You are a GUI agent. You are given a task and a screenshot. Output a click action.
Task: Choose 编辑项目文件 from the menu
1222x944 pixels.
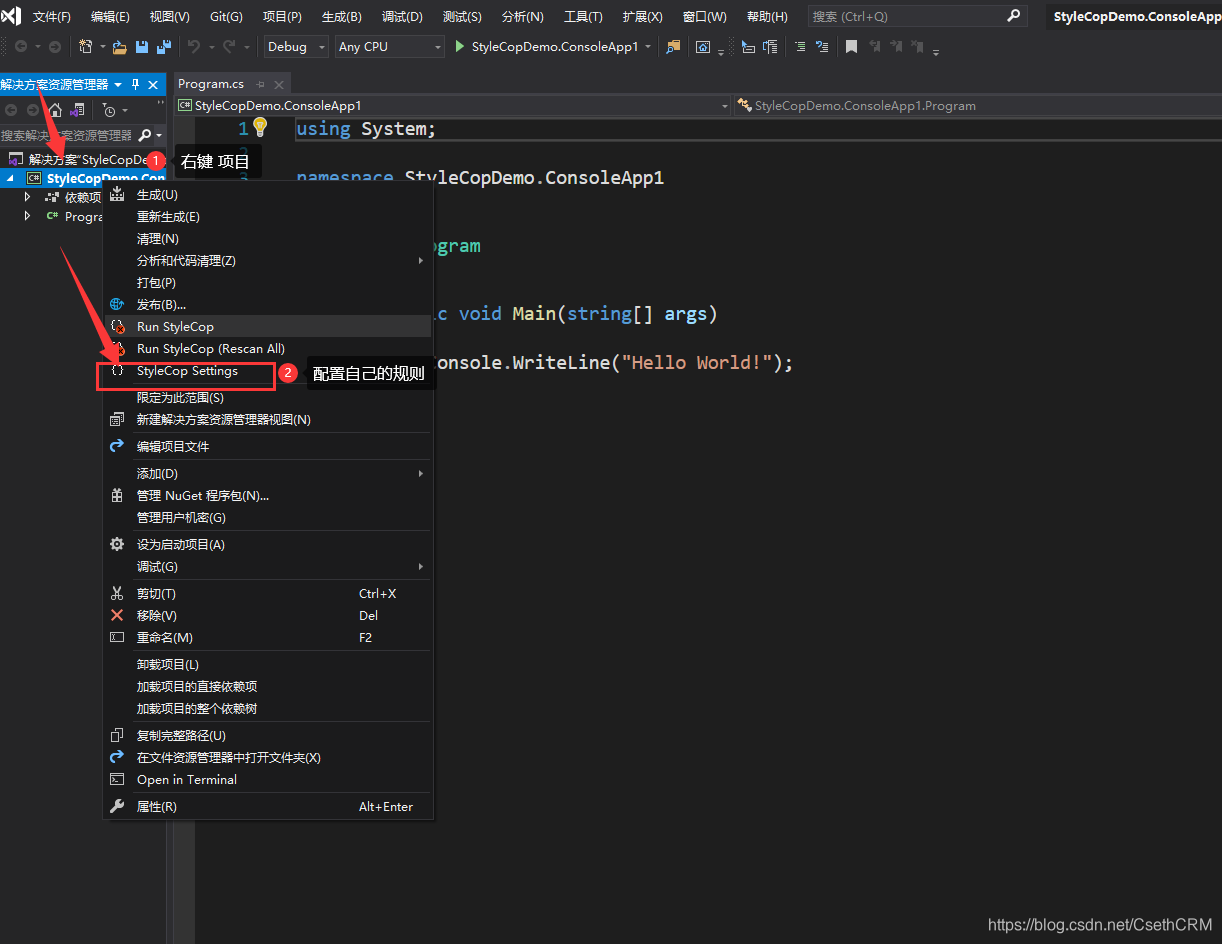click(x=268, y=447)
